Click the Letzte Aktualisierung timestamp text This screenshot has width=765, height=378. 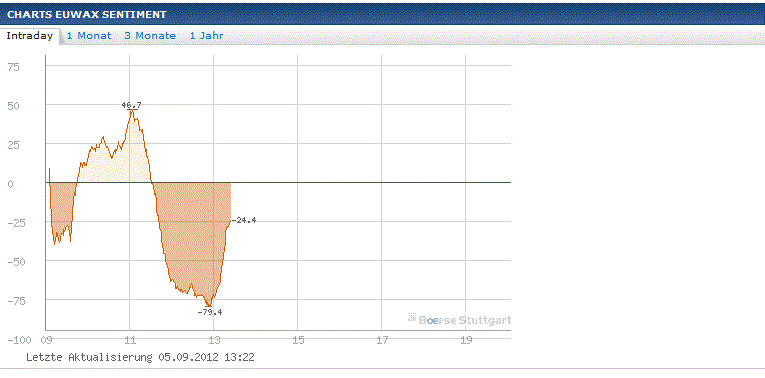click(x=140, y=358)
